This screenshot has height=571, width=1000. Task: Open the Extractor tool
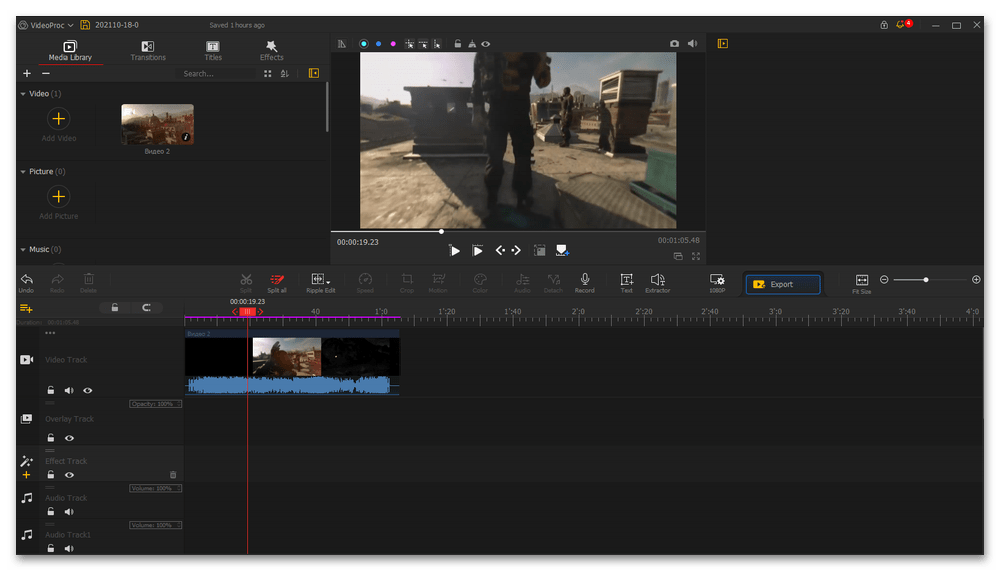[x=657, y=280]
